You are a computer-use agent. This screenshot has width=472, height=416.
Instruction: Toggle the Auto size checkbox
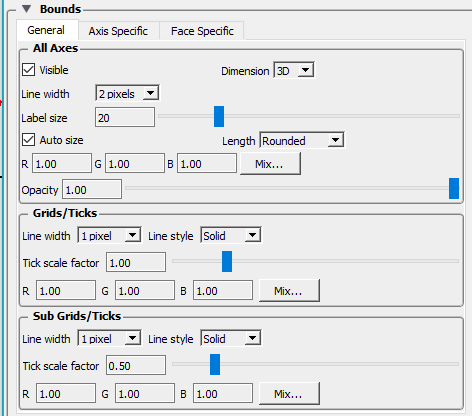pos(28,140)
